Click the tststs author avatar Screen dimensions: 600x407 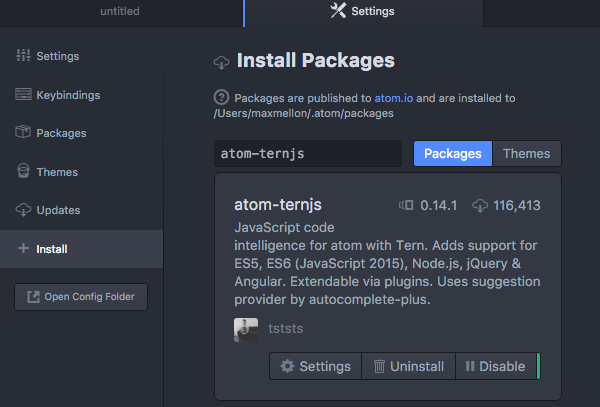pyautogui.click(x=246, y=330)
